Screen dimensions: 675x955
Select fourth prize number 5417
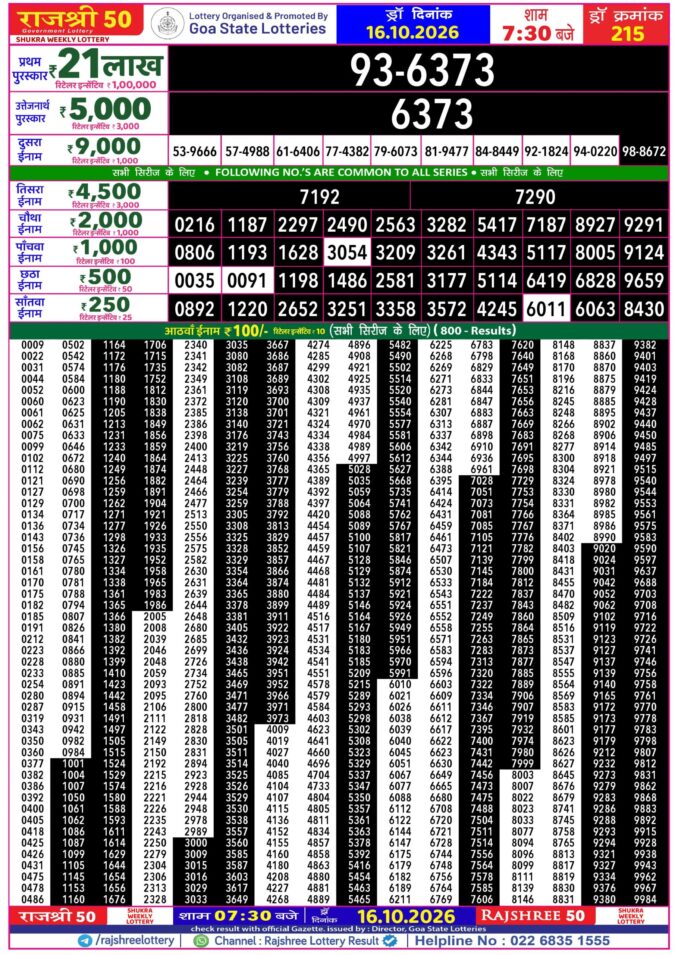(x=497, y=225)
